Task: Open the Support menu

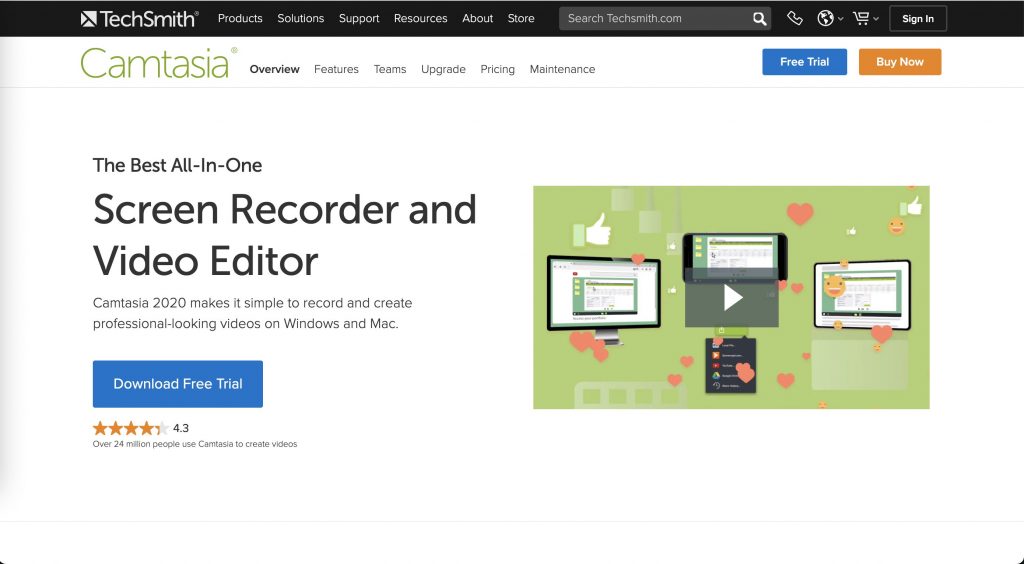Action: tap(359, 18)
